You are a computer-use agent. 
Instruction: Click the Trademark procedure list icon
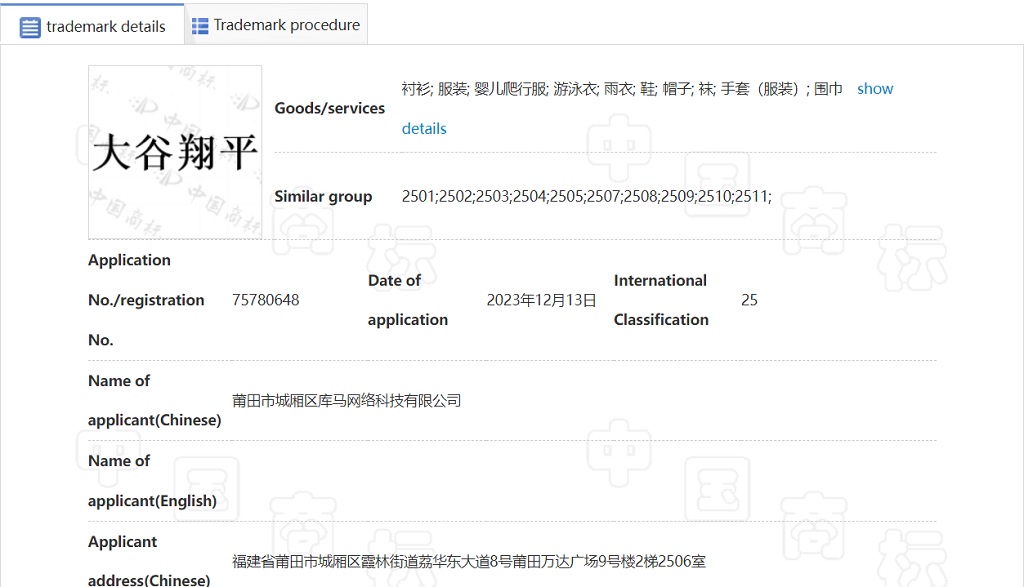tap(200, 25)
